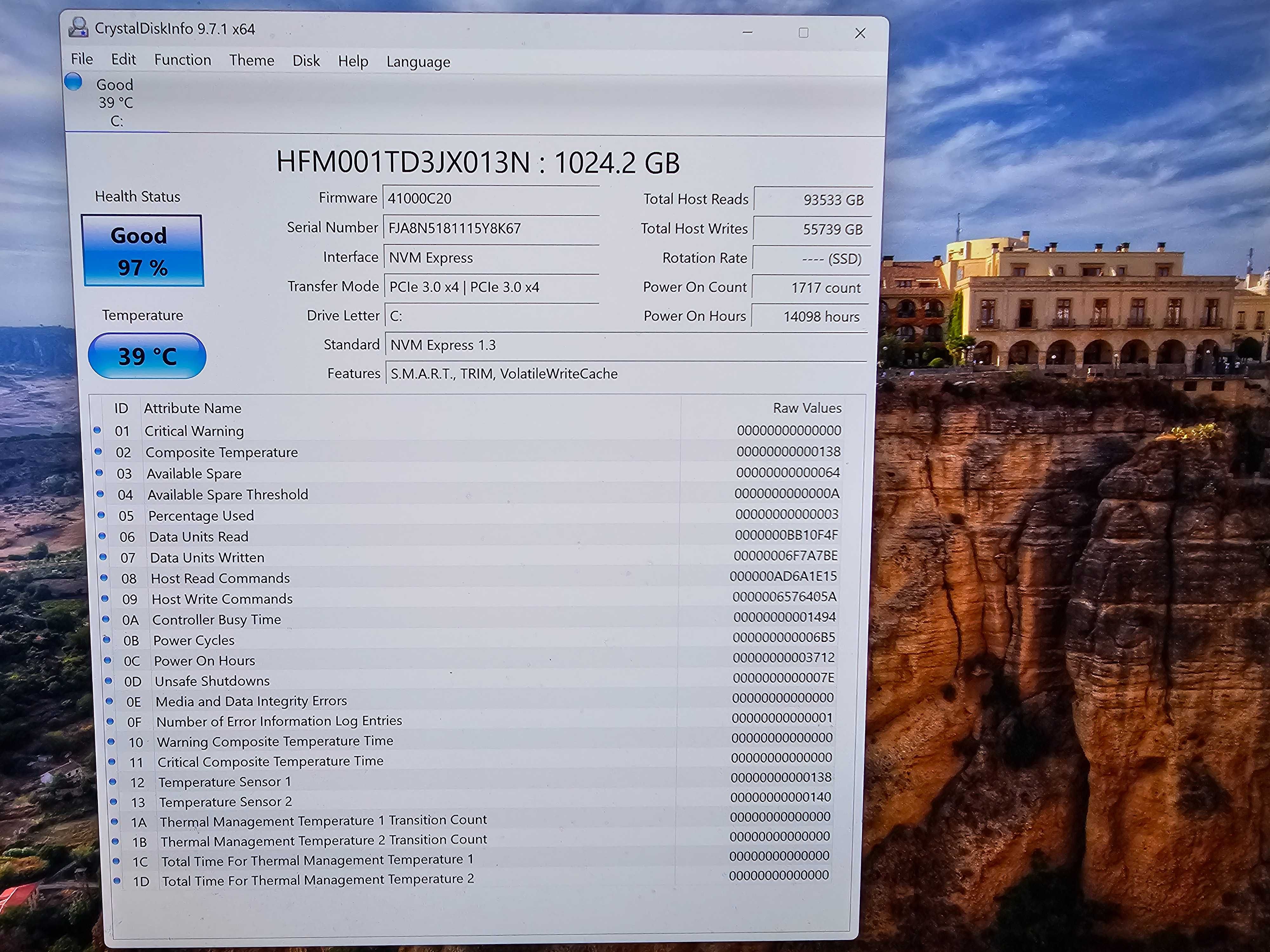1270x952 pixels.
Task: Click the Features field S.M.A.R.T., TRIM
Action: (x=626, y=374)
